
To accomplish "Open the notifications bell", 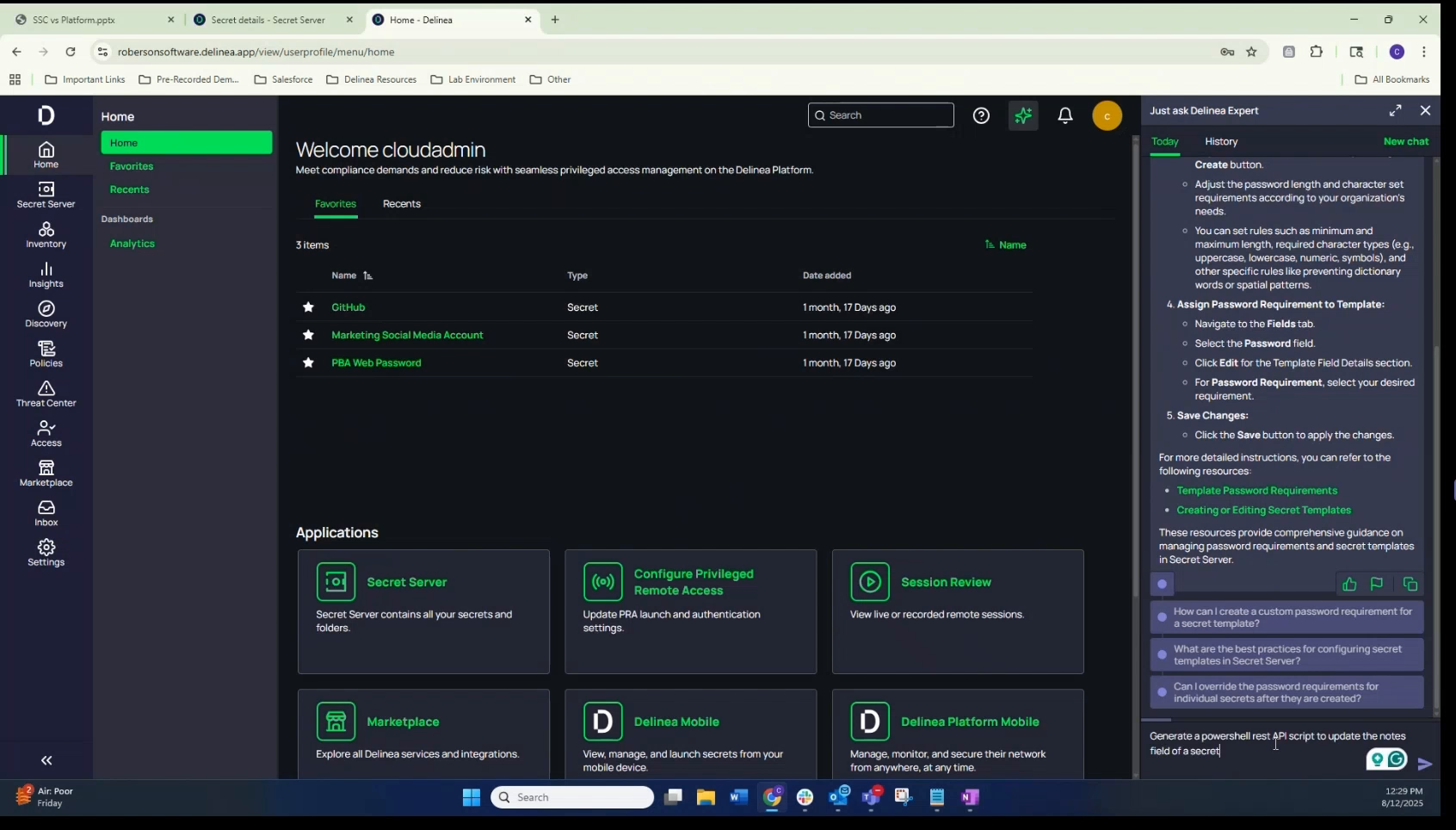I will (1064, 115).
